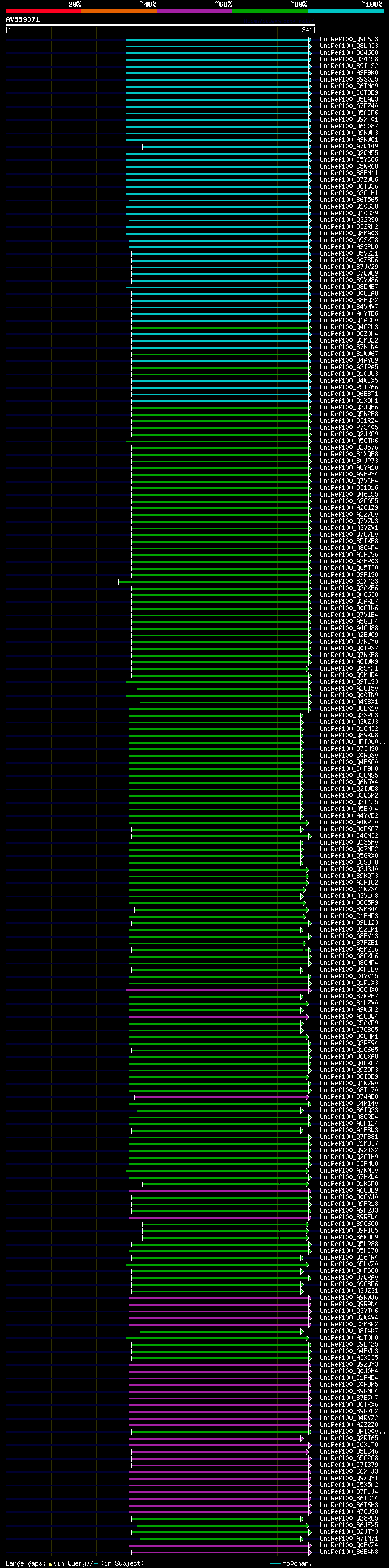389x1568 pixels.
Task: Click purple alignment bar for UniRef100_Q86HX0
Action: [219, 991]
